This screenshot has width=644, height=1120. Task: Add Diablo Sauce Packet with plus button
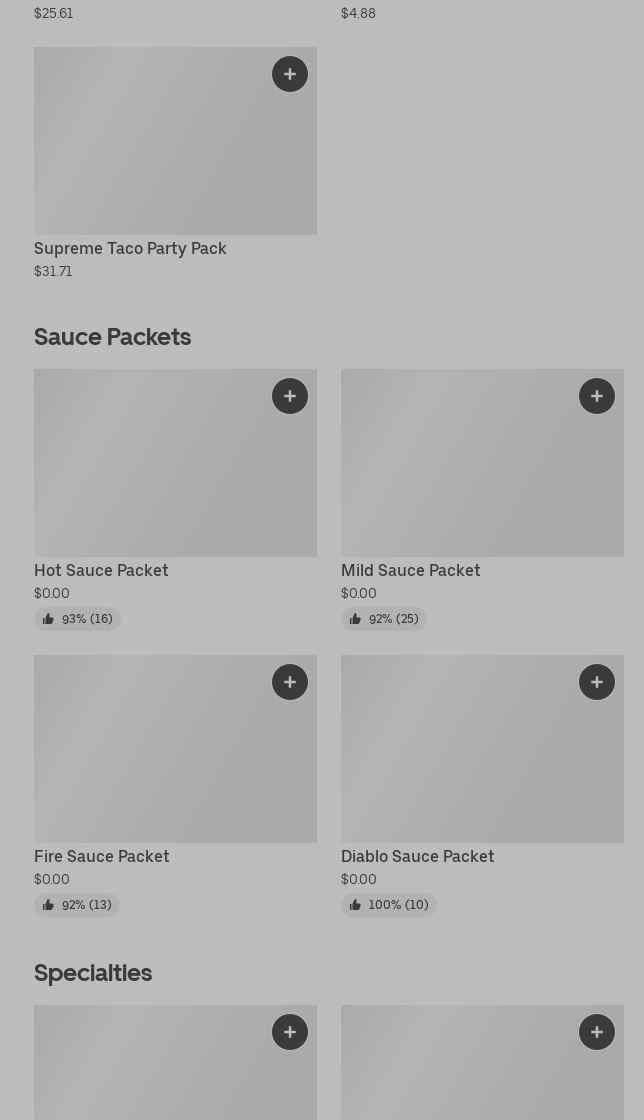click(597, 682)
